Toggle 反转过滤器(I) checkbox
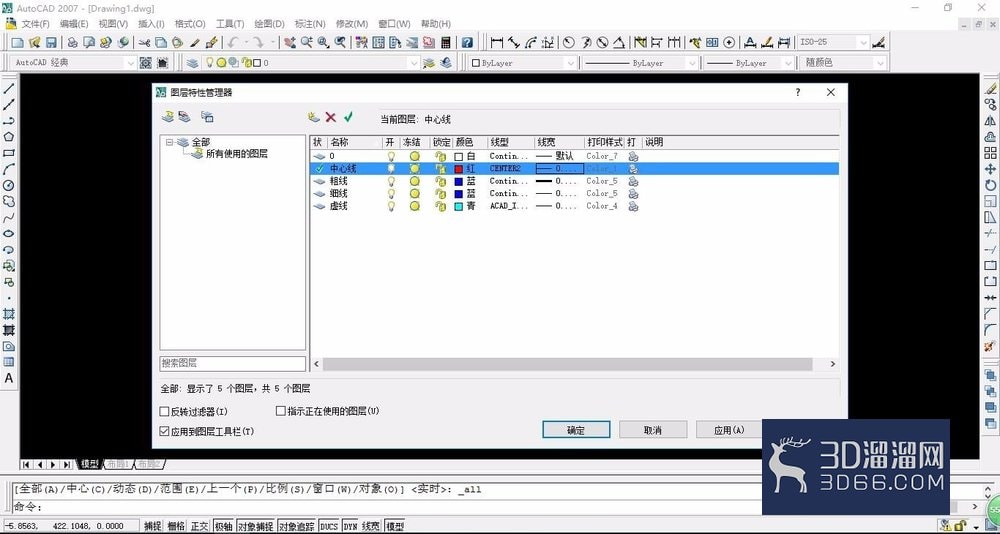Screen dimensions: 1000x534 pyautogui.click(x=165, y=412)
